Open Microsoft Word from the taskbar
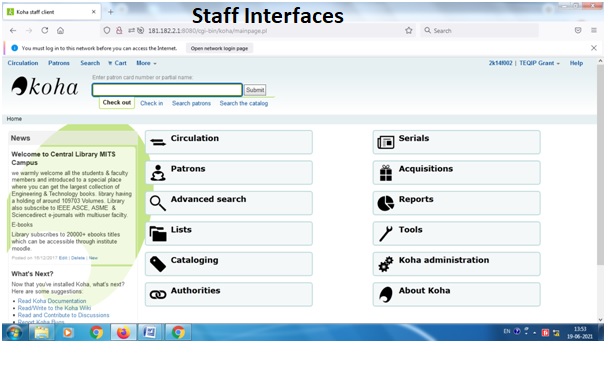This screenshot has width=615, height=375. [149, 333]
